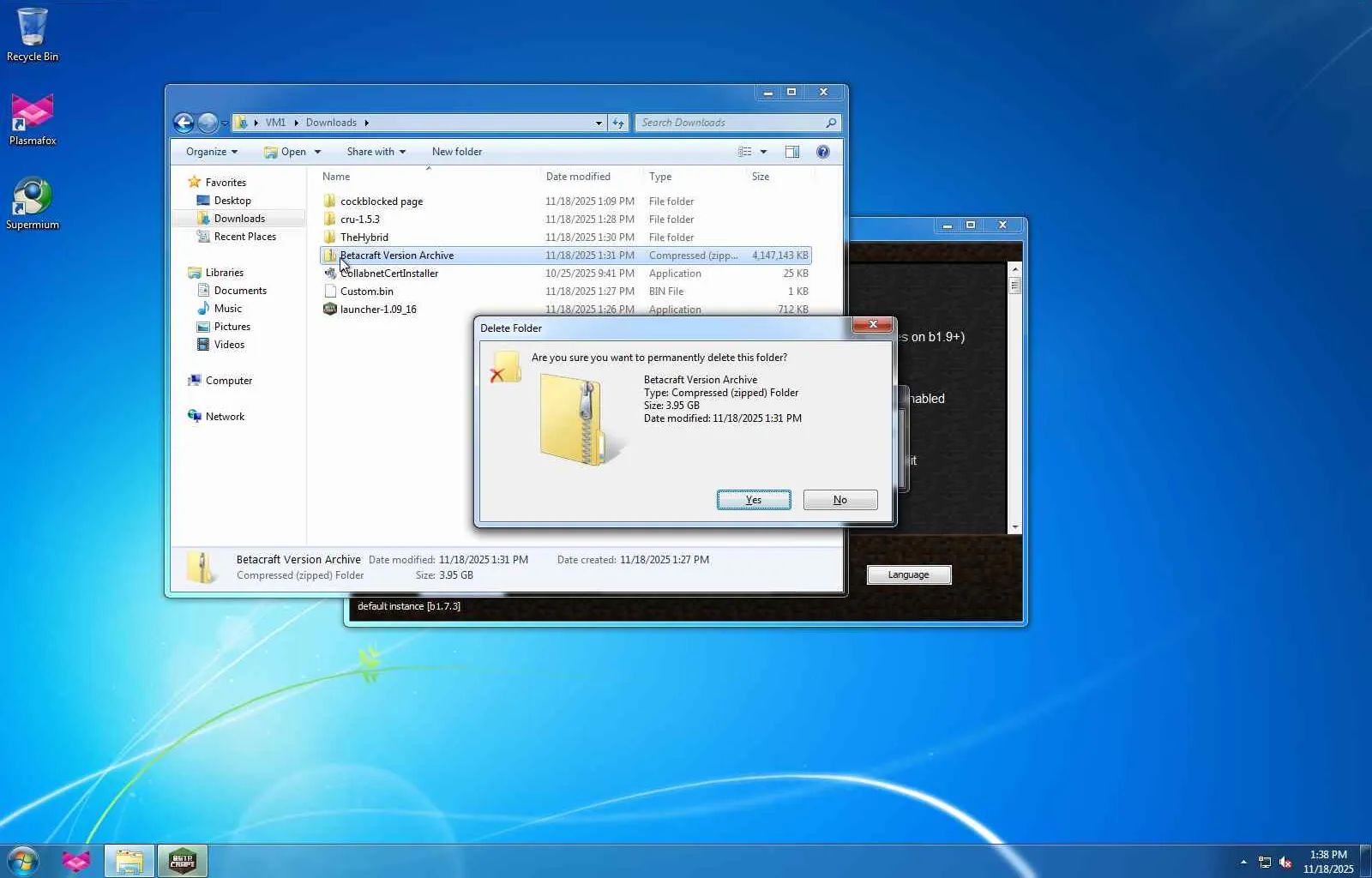Image resolution: width=1372 pixels, height=878 pixels.
Task: Select the cru-1.5.3 folder icon
Action: click(330, 219)
